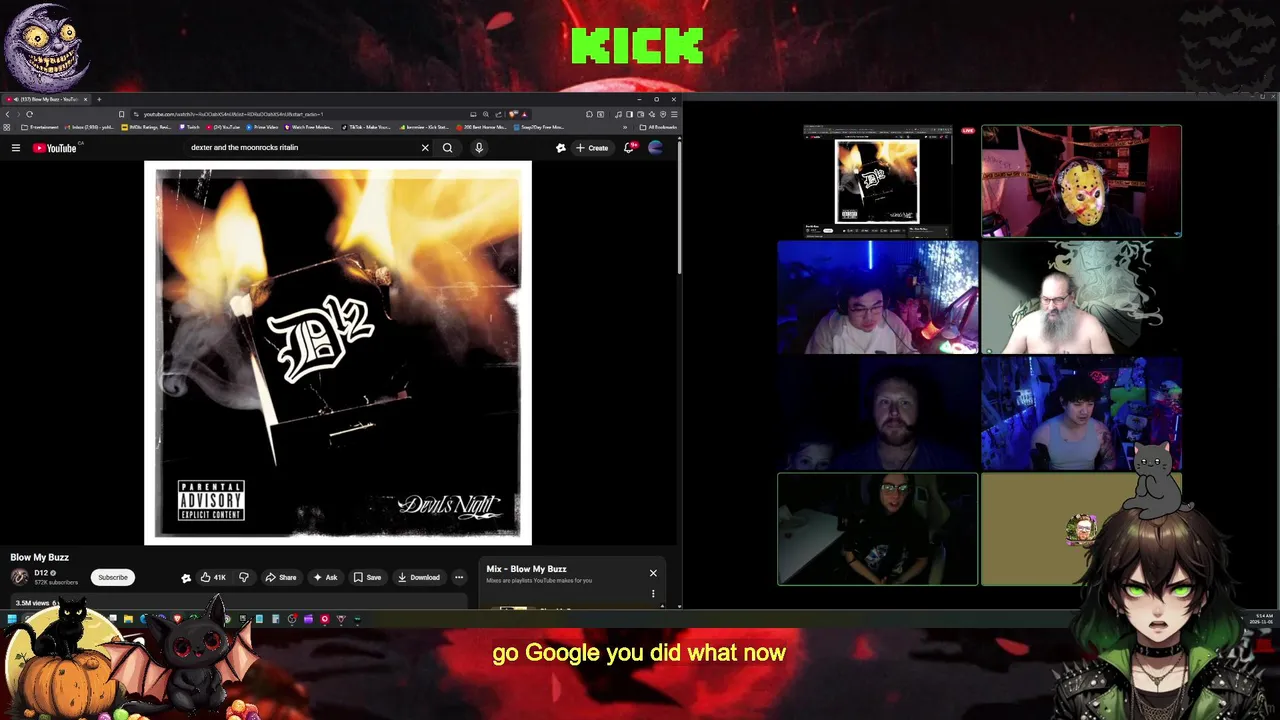Screen dimensions: 1280x720
Task: Open the TikTok - Make Your bookmark
Action: 366,127
